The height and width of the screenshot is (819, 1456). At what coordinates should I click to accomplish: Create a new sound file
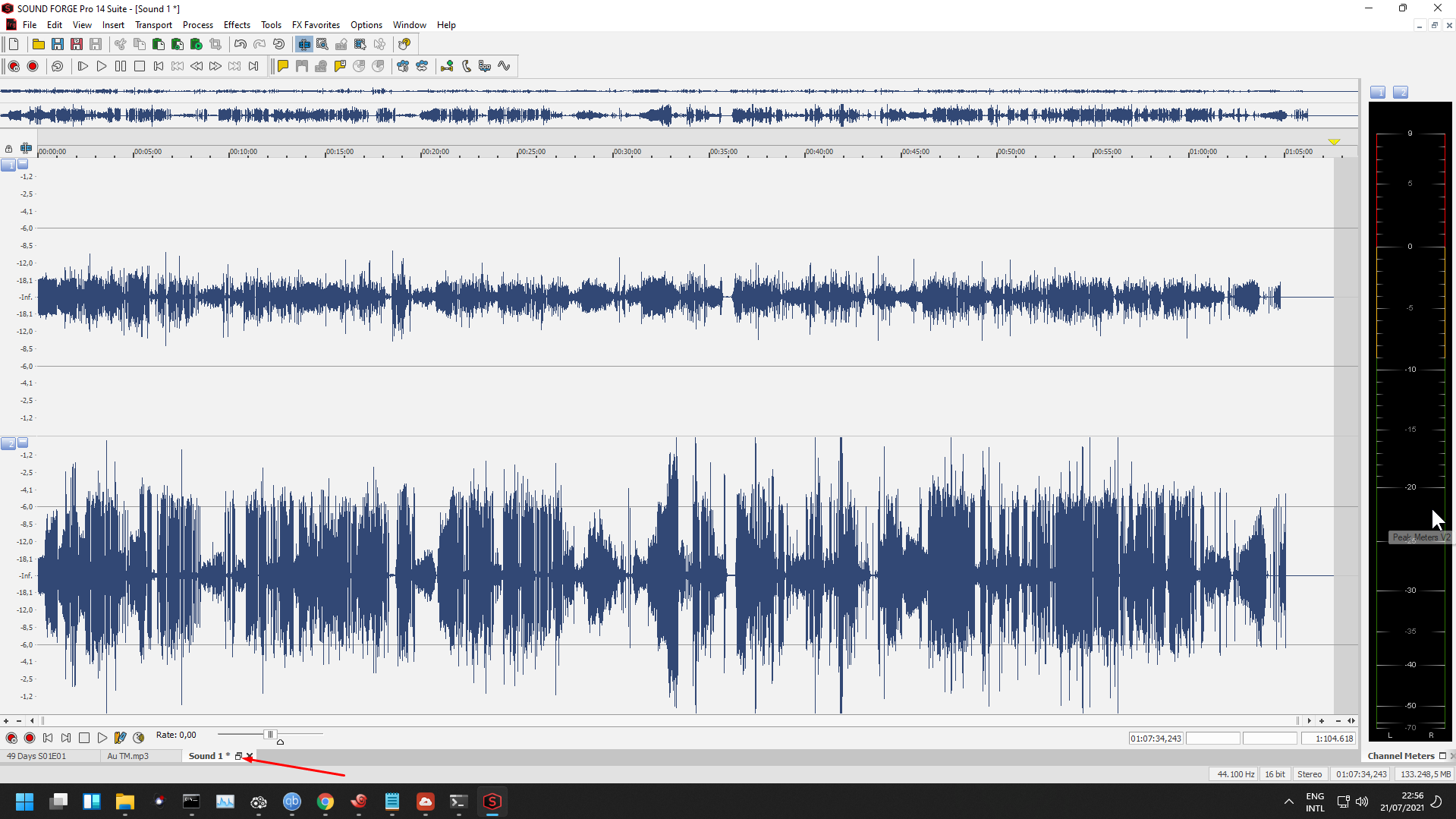tap(14, 44)
